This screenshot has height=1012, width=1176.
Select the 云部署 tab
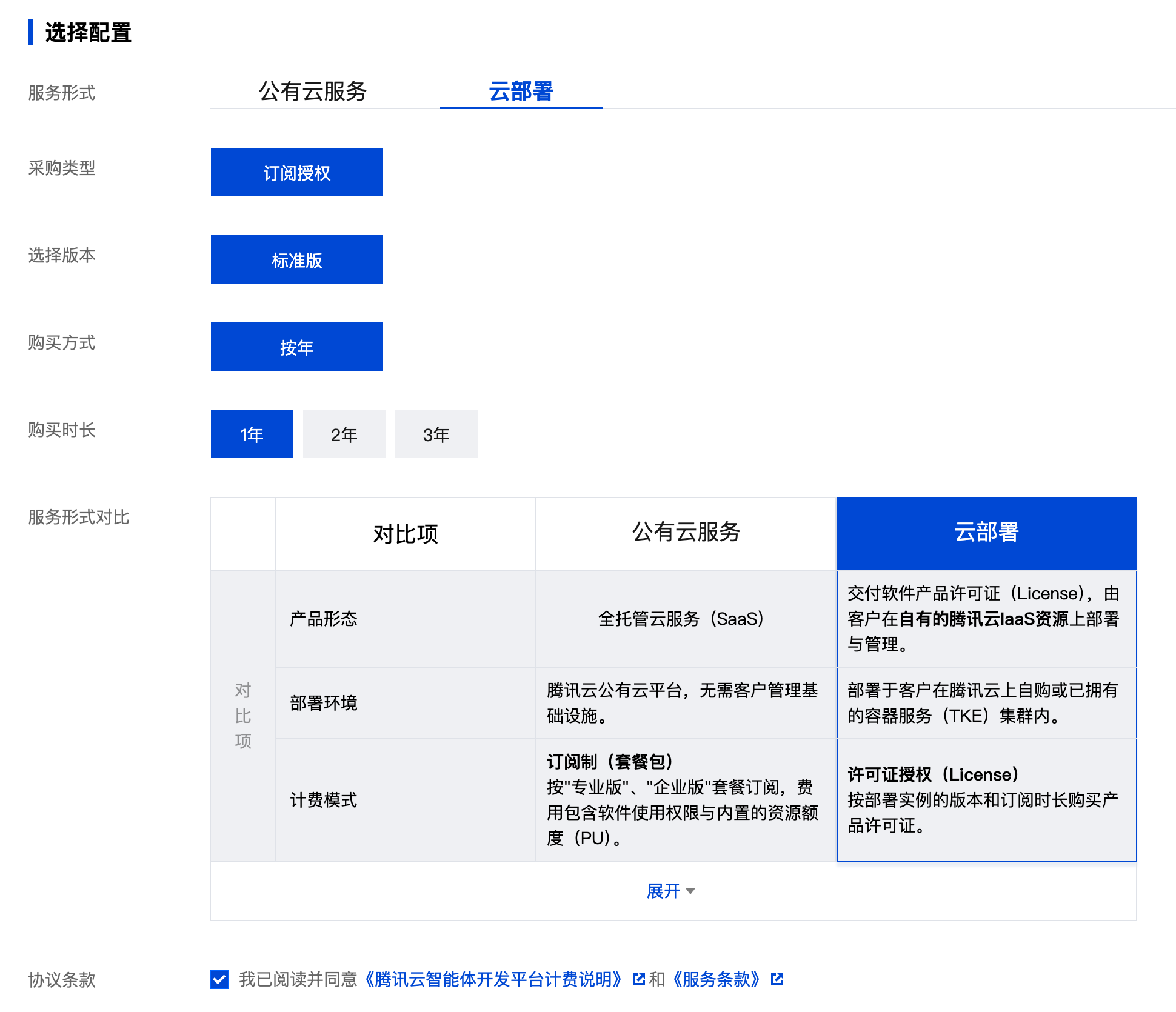click(521, 92)
